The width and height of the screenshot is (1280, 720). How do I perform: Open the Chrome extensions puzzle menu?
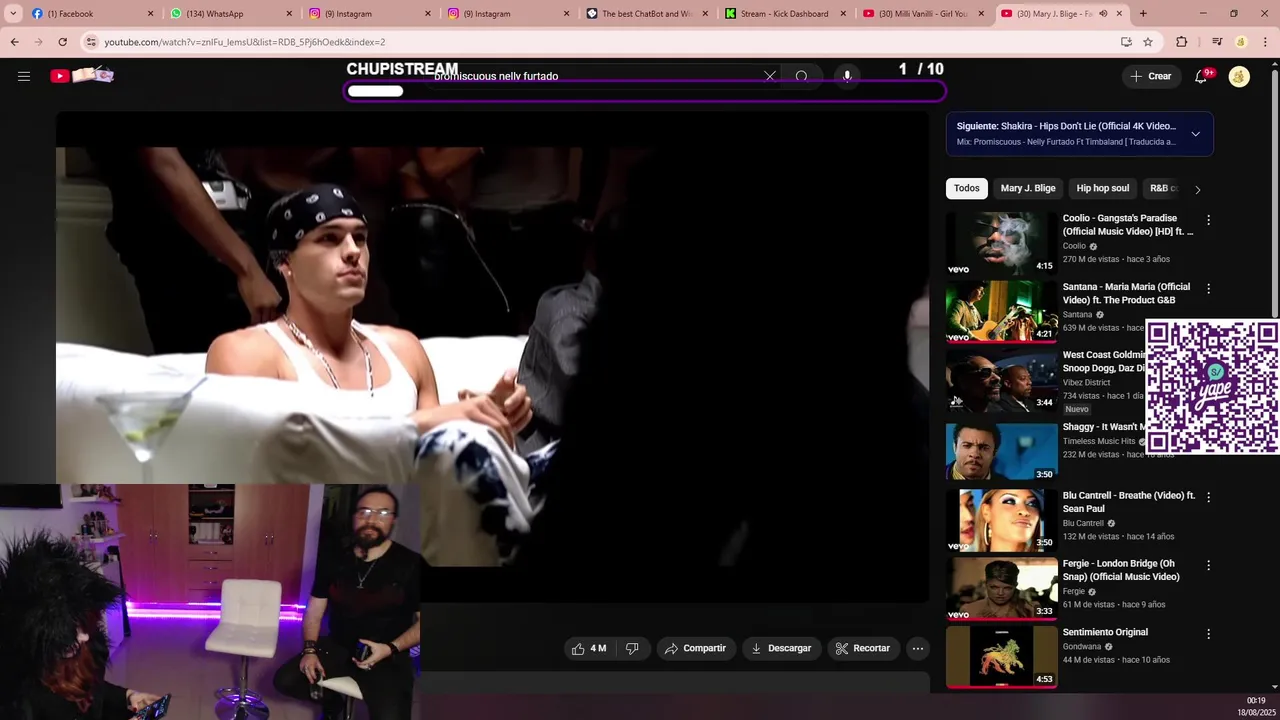click(x=1182, y=42)
